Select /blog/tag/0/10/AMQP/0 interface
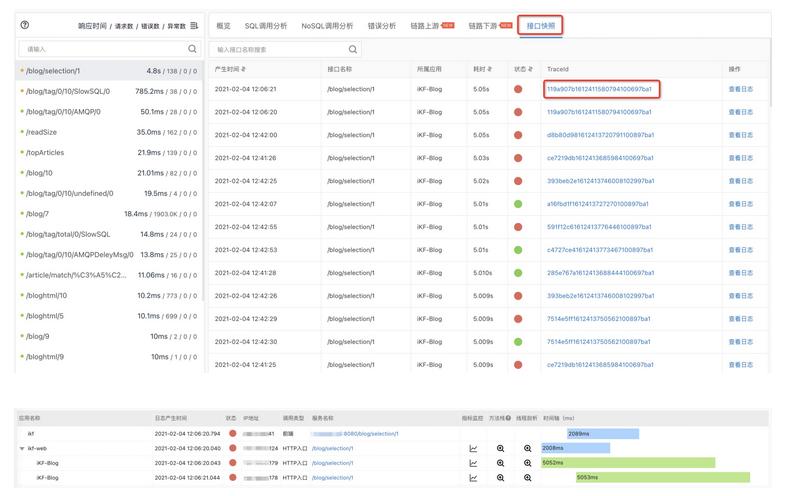The image size is (788, 496). [109, 112]
